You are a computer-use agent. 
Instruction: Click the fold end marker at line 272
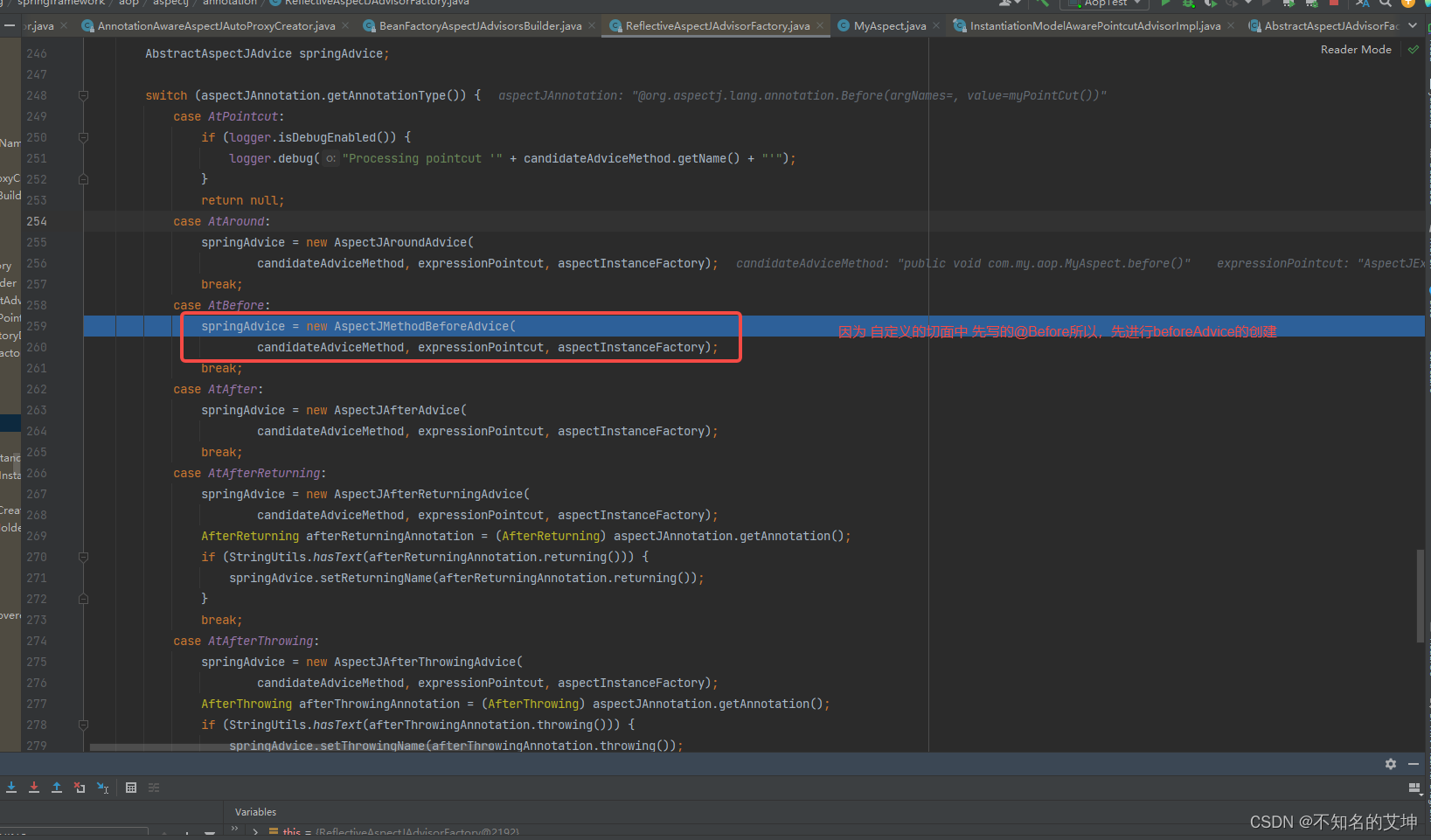click(x=84, y=599)
